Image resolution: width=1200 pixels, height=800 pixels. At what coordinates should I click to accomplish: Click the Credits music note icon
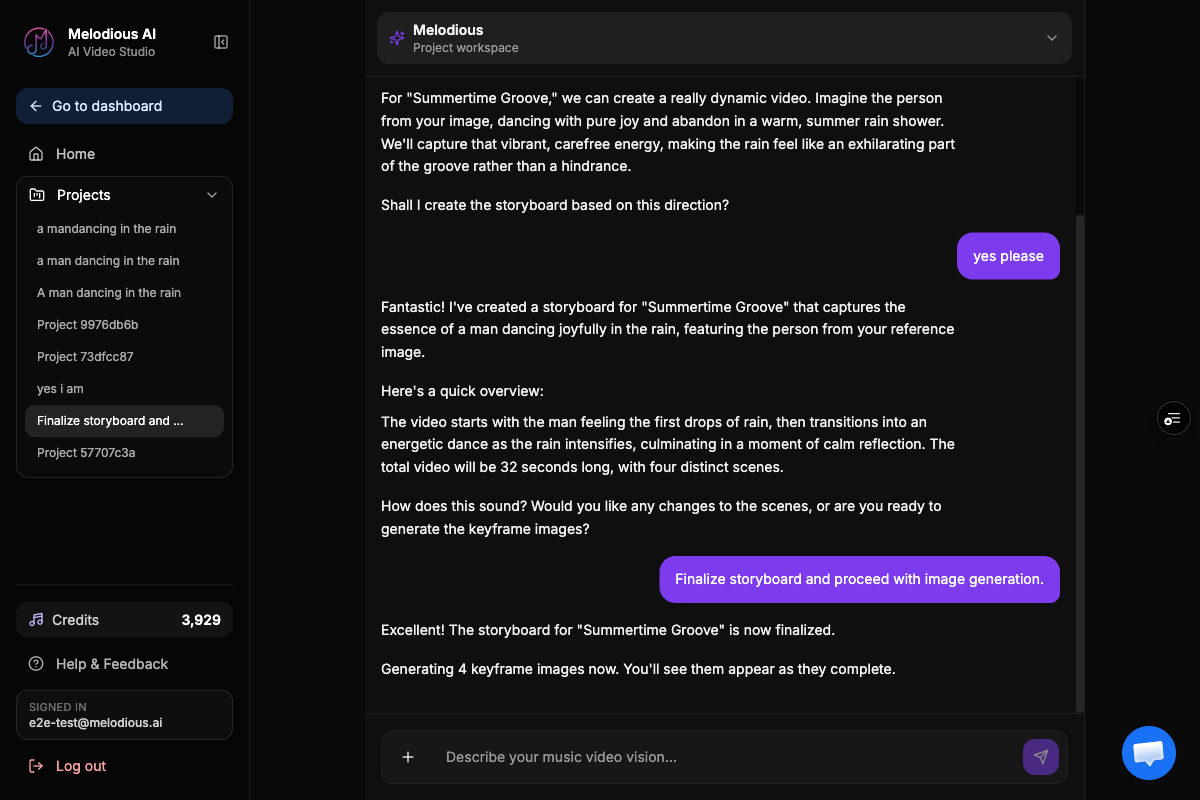click(36, 620)
